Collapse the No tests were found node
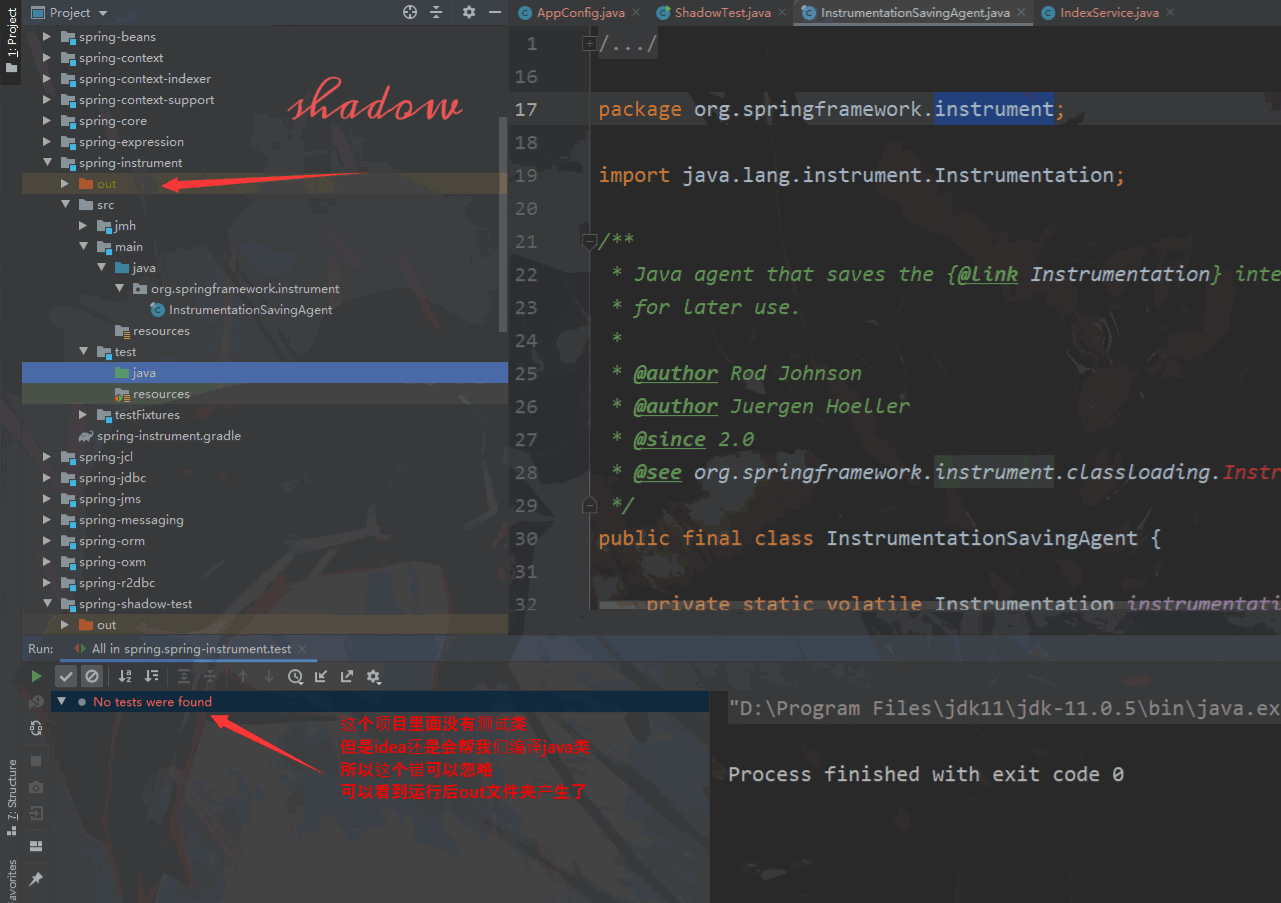This screenshot has width=1281, height=903. (62, 702)
